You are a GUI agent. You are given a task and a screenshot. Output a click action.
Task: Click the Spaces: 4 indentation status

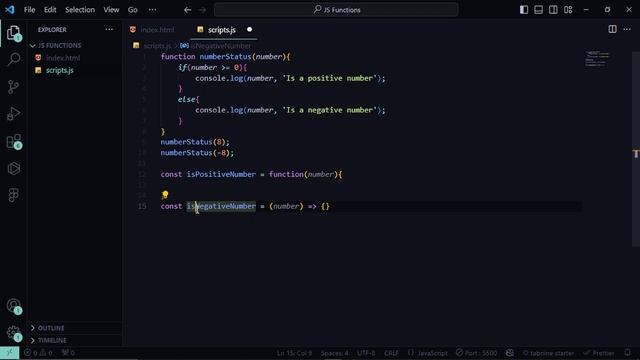tap(334, 353)
